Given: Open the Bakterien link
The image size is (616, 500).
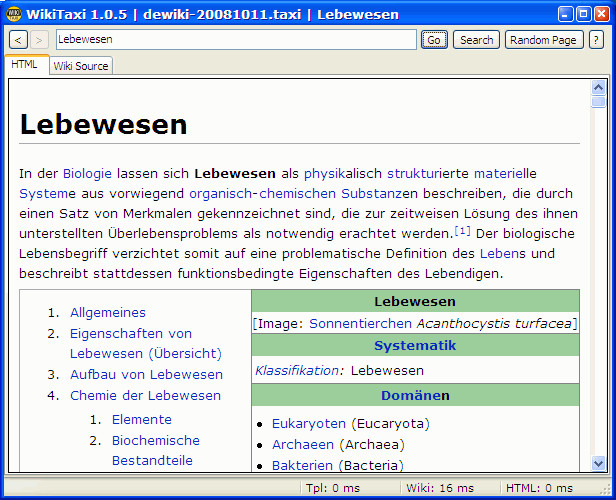Looking at the screenshot, I should (302, 465).
